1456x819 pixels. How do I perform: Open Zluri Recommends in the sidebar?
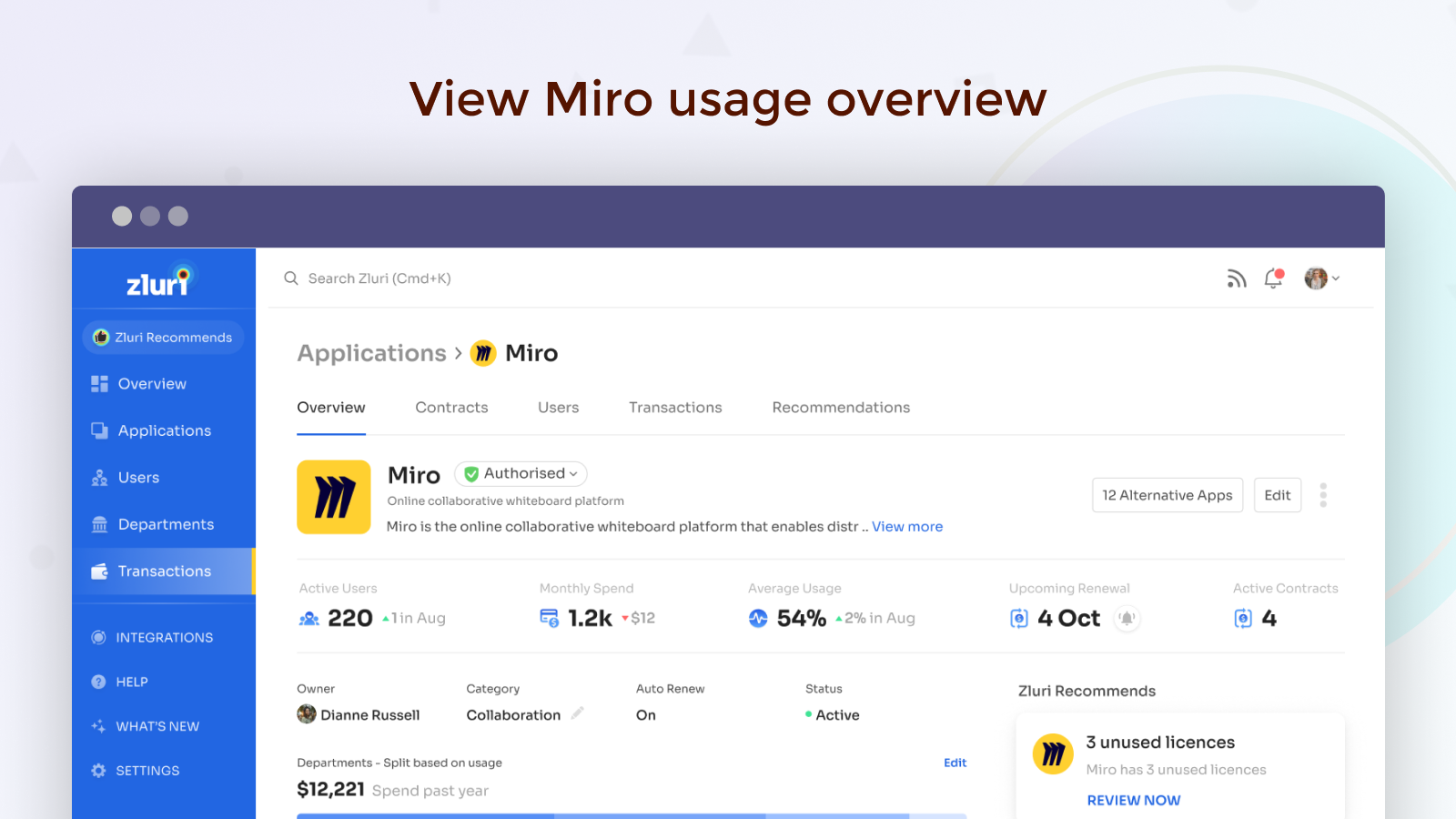tap(164, 338)
